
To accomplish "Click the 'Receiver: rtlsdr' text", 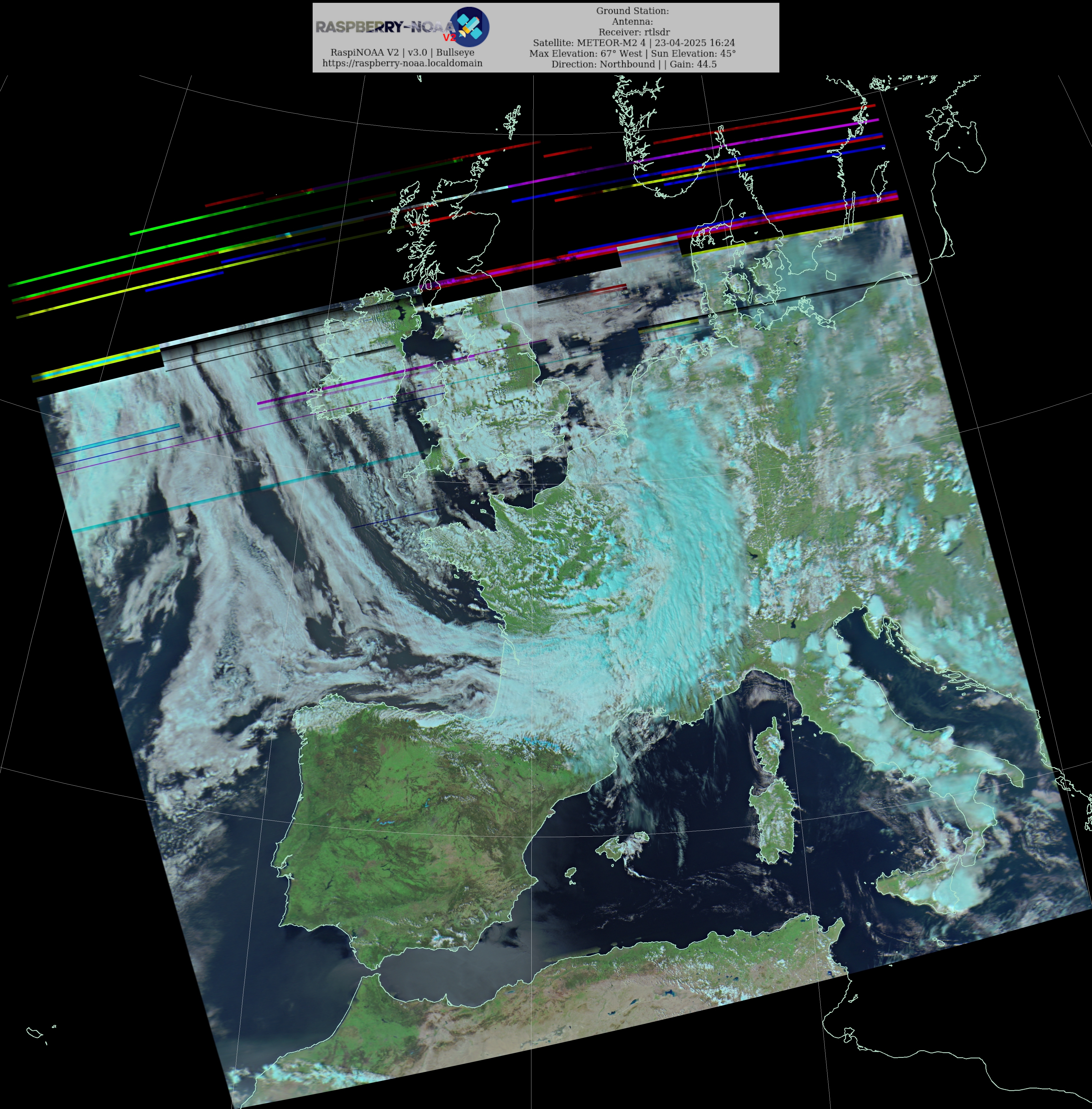I will tap(634, 32).
